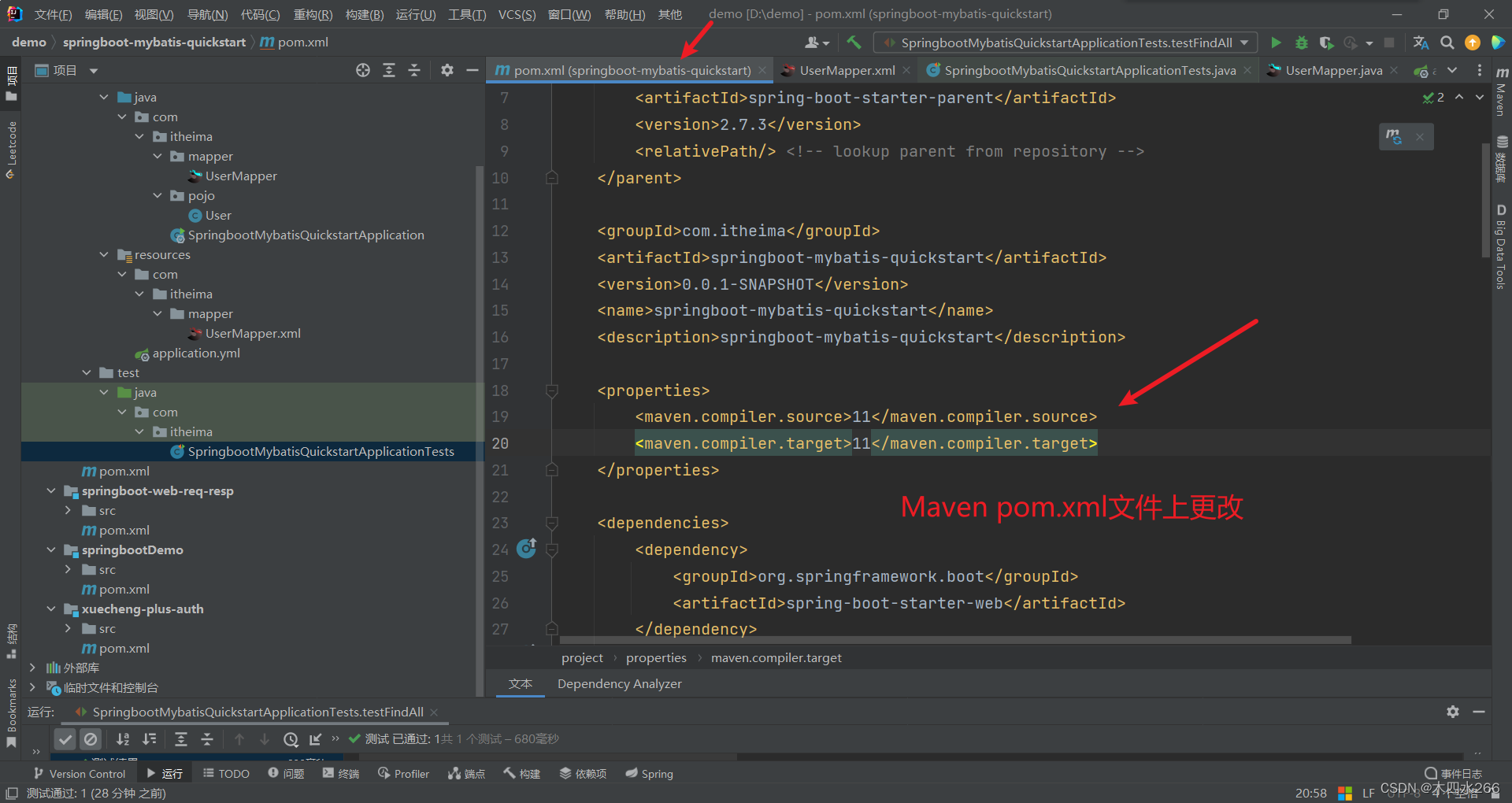The image size is (1512, 803).
Task: Open the 重构(R) menu
Action: pyautogui.click(x=313, y=14)
